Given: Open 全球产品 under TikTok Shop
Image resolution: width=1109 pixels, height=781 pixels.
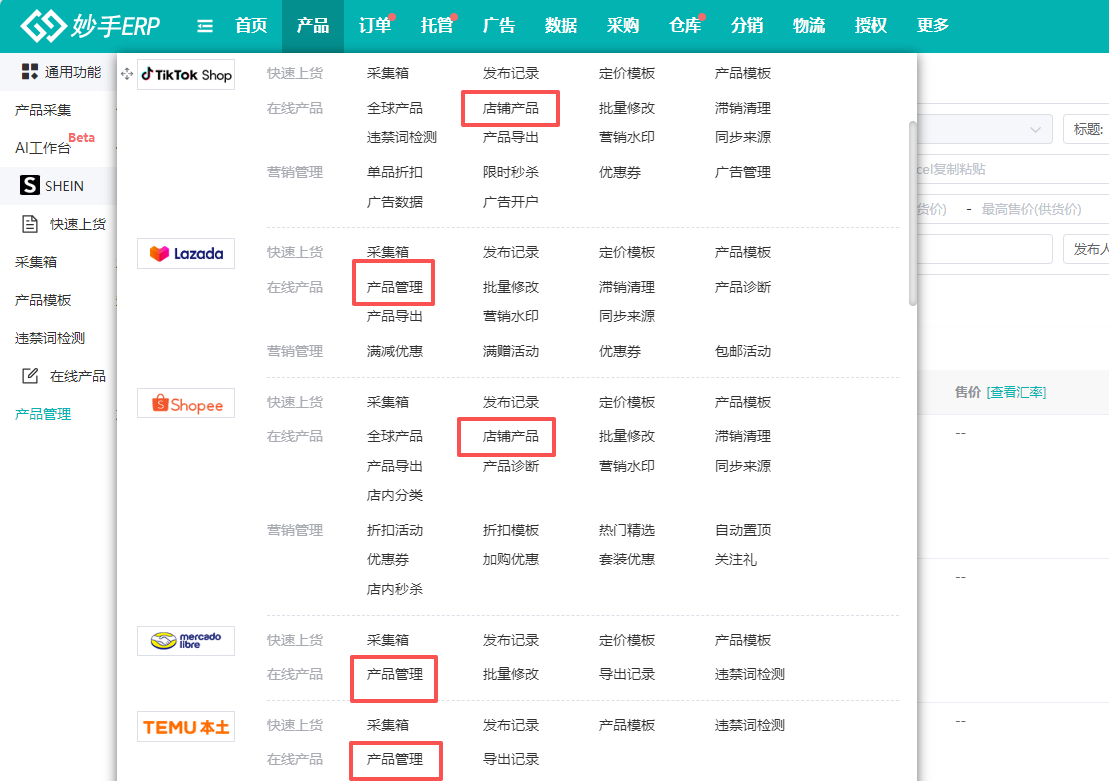Looking at the screenshot, I should [395, 108].
